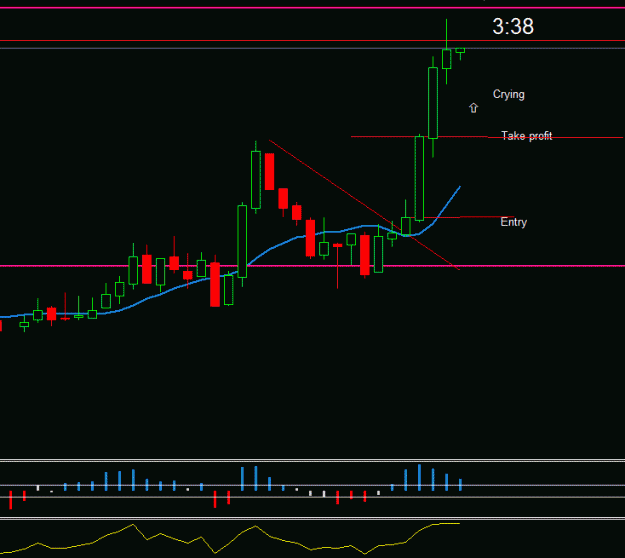Click the "Crying" text label
The height and width of the screenshot is (558, 625).
coord(509,95)
